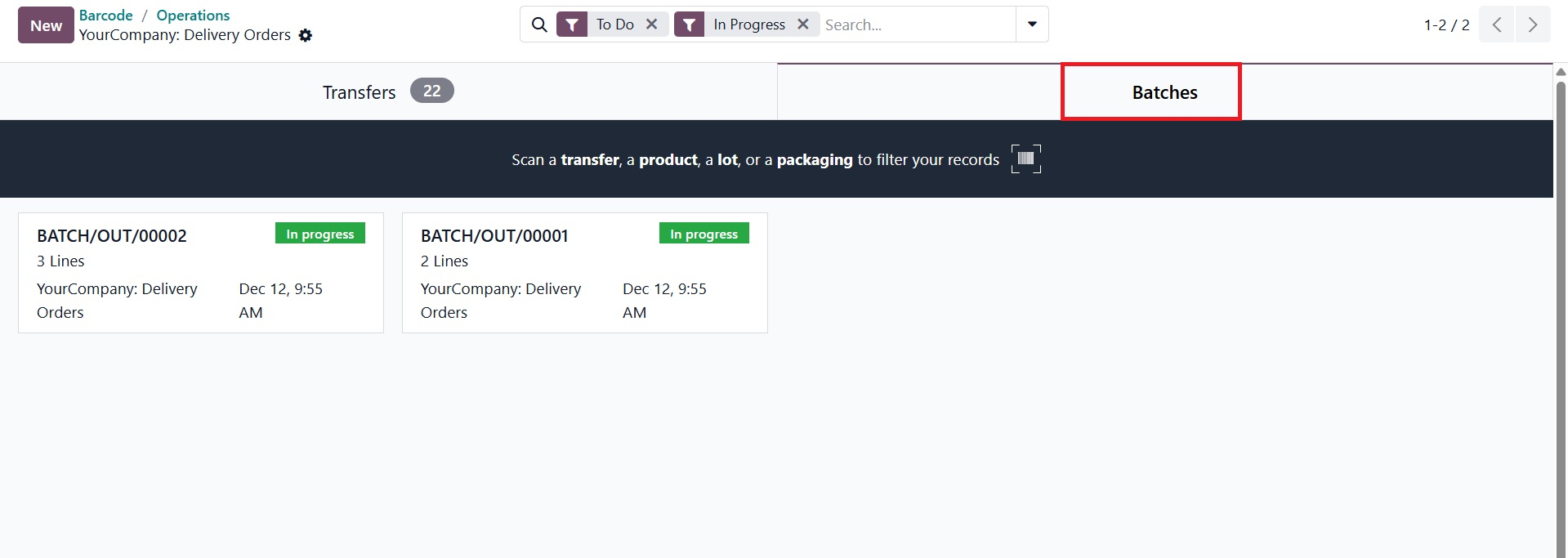
Task: Click the funnel icon on In Progress filter
Action: click(x=690, y=25)
